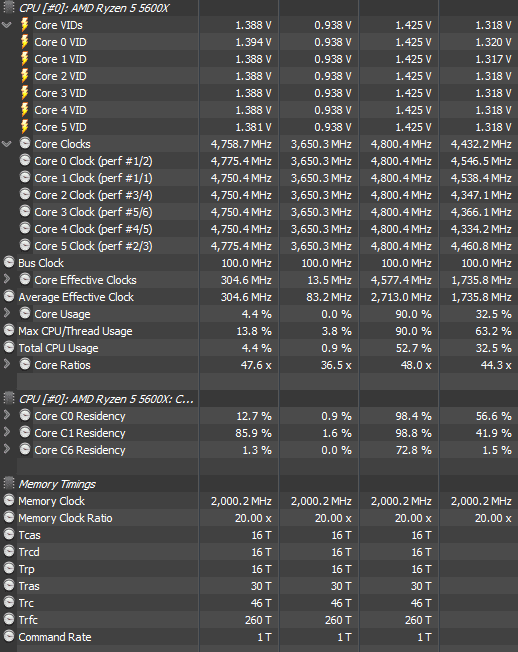
Task: Collapse the Core VIDs group
Action: tap(7, 25)
